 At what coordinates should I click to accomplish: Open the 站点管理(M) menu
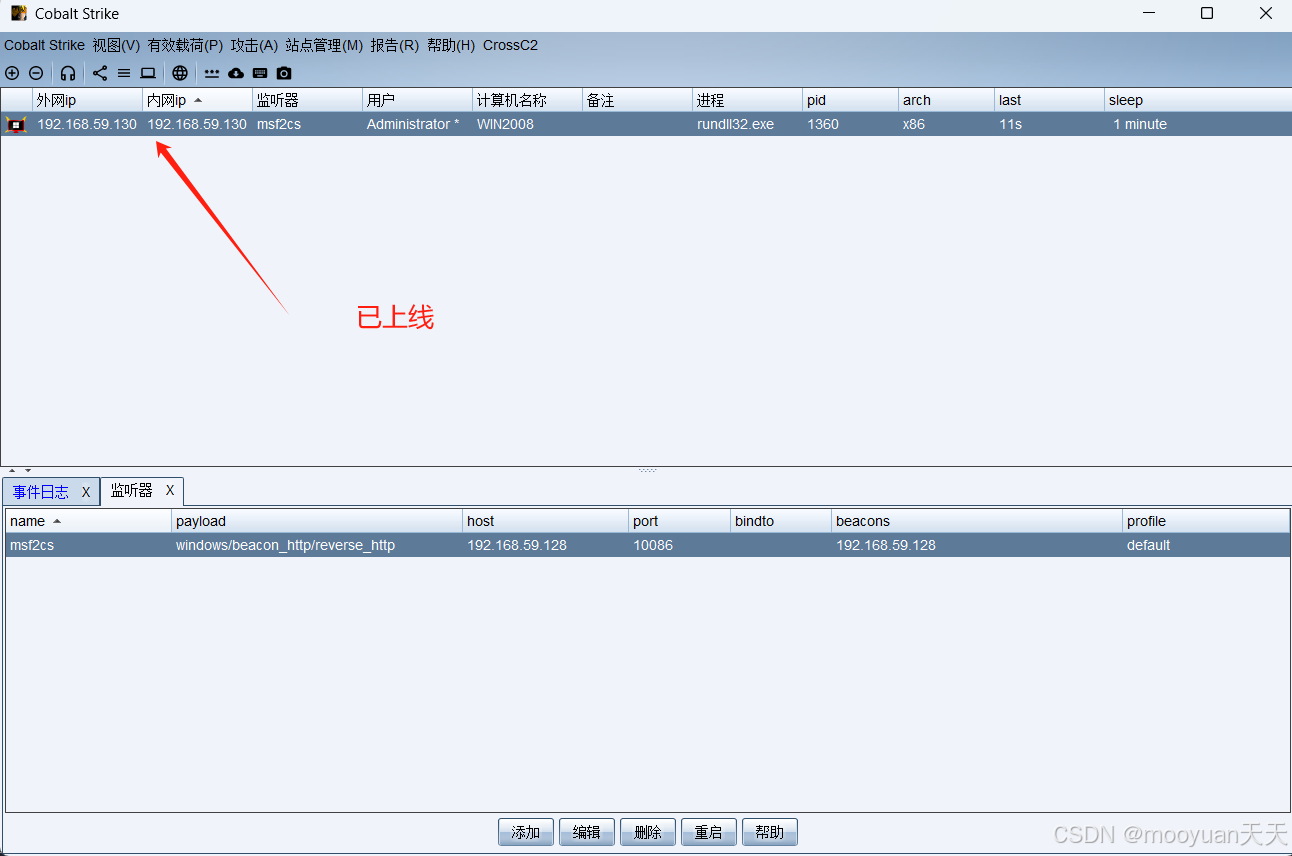(x=324, y=45)
